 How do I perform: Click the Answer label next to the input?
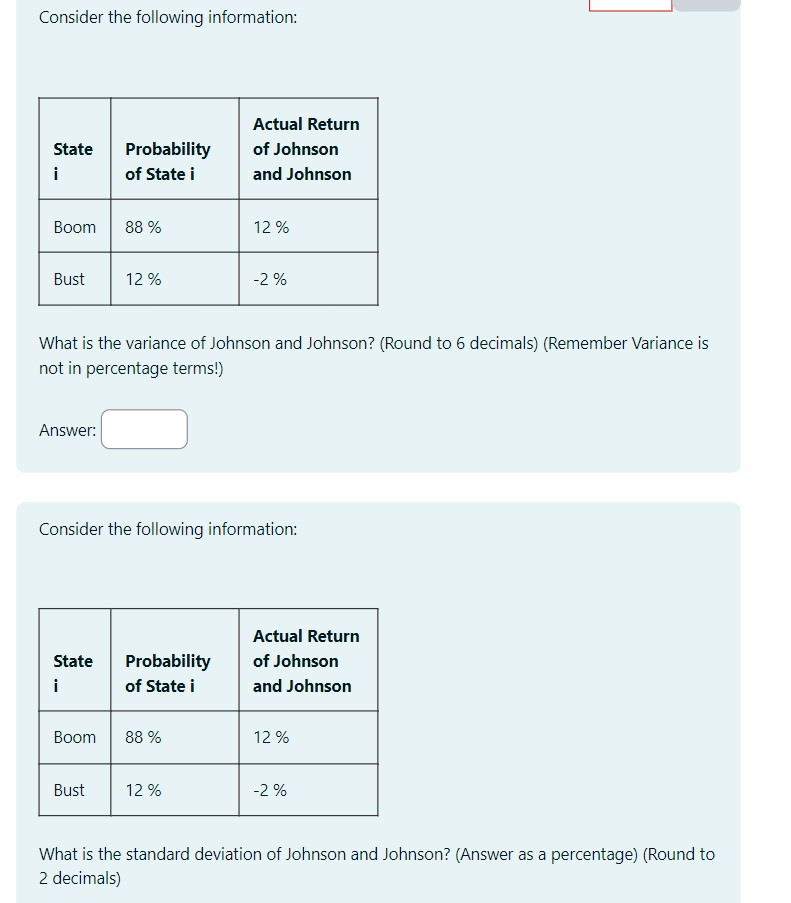pos(66,429)
